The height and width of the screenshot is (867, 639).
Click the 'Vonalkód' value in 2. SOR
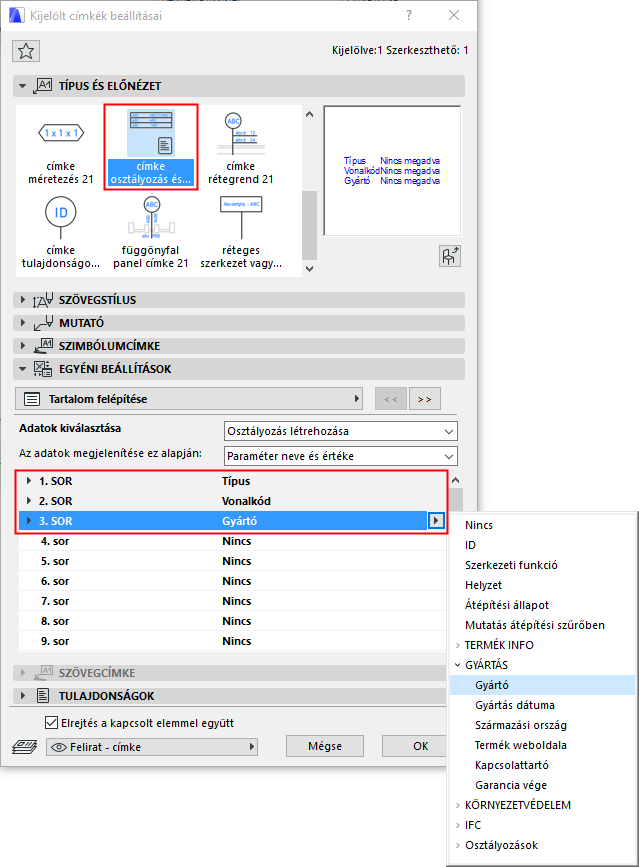247,501
